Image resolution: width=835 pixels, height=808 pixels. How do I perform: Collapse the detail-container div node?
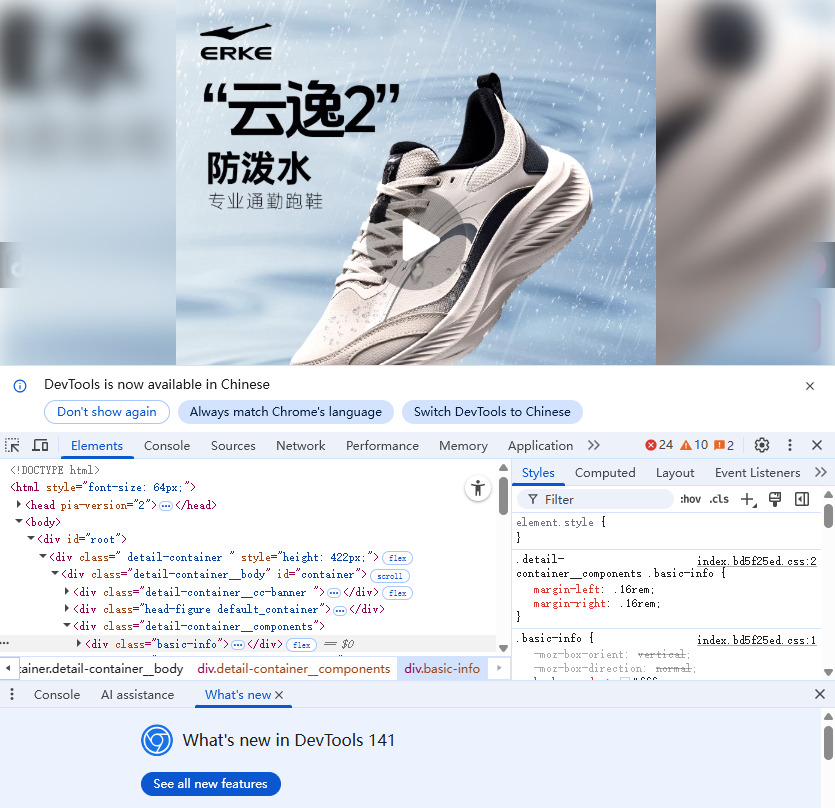coord(43,557)
